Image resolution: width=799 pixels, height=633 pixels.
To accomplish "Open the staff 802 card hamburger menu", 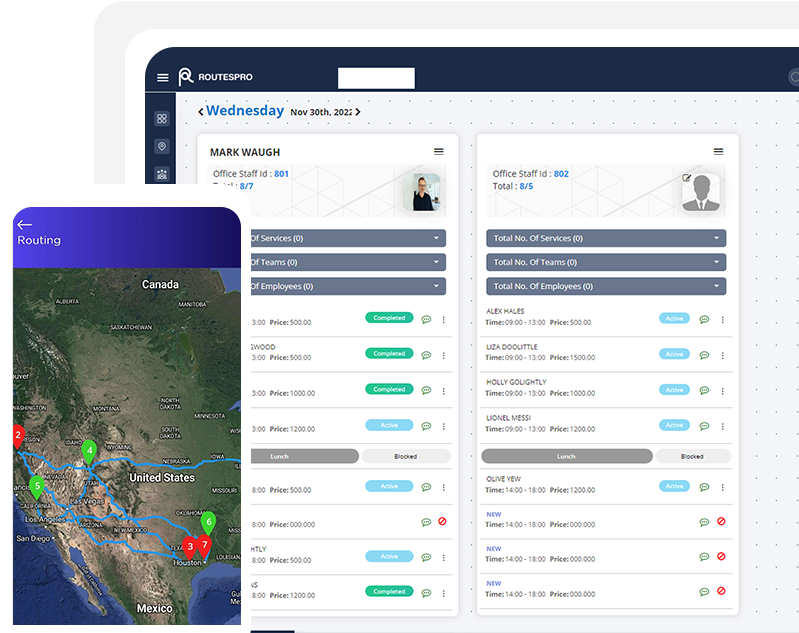I will [x=718, y=152].
